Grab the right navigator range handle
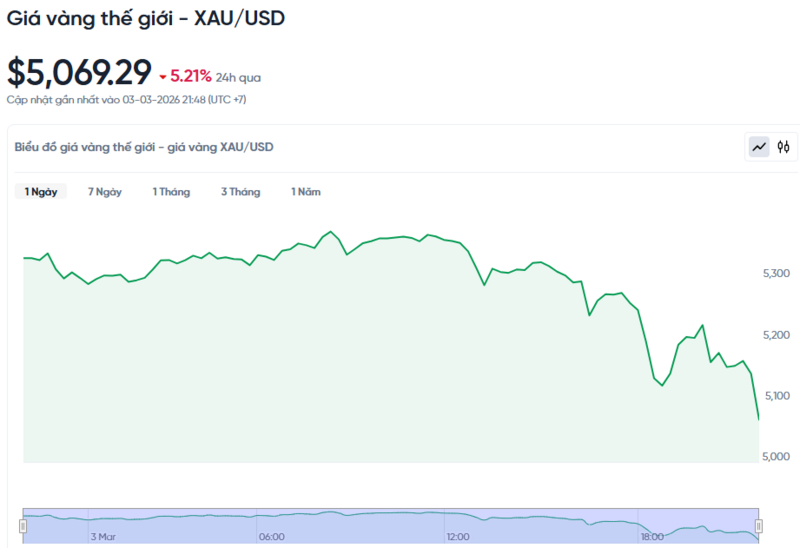800x548 pixels. (758, 526)
